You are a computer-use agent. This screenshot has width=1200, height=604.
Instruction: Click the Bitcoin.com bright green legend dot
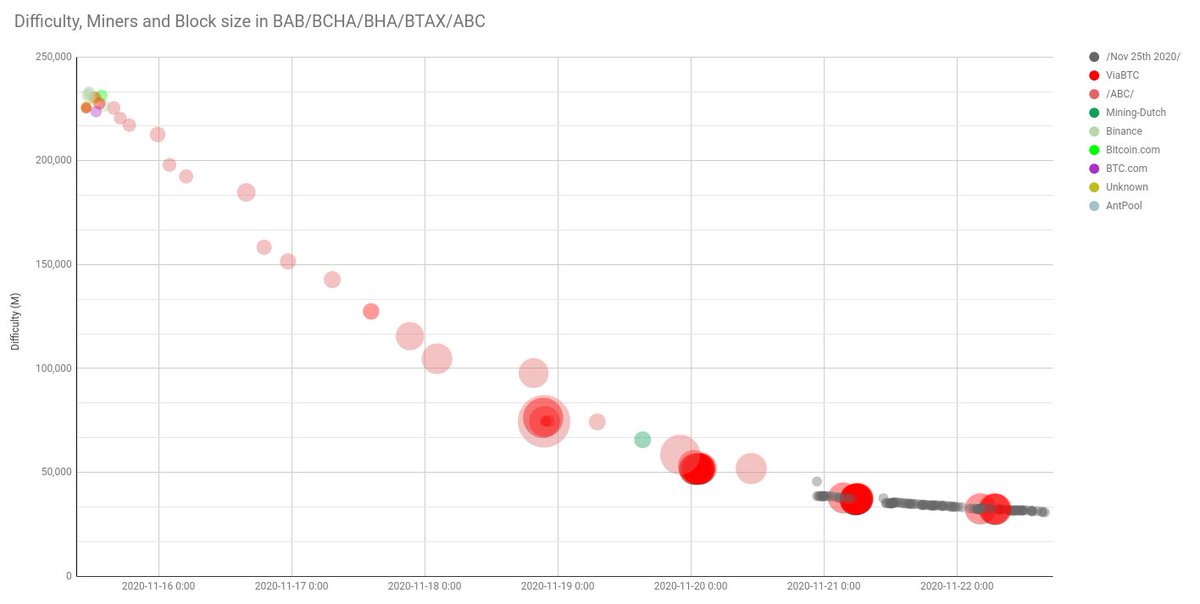click(x=1094, y=150)
